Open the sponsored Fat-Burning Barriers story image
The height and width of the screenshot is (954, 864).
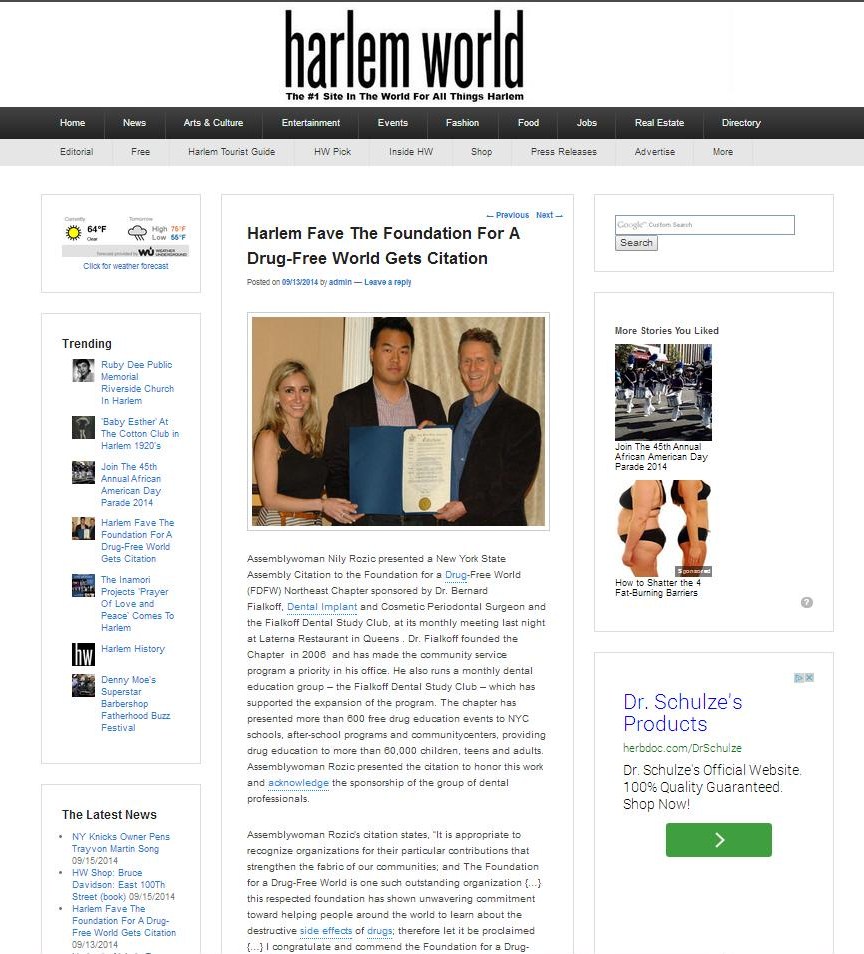pyautogui.click(x=663, y=528)
